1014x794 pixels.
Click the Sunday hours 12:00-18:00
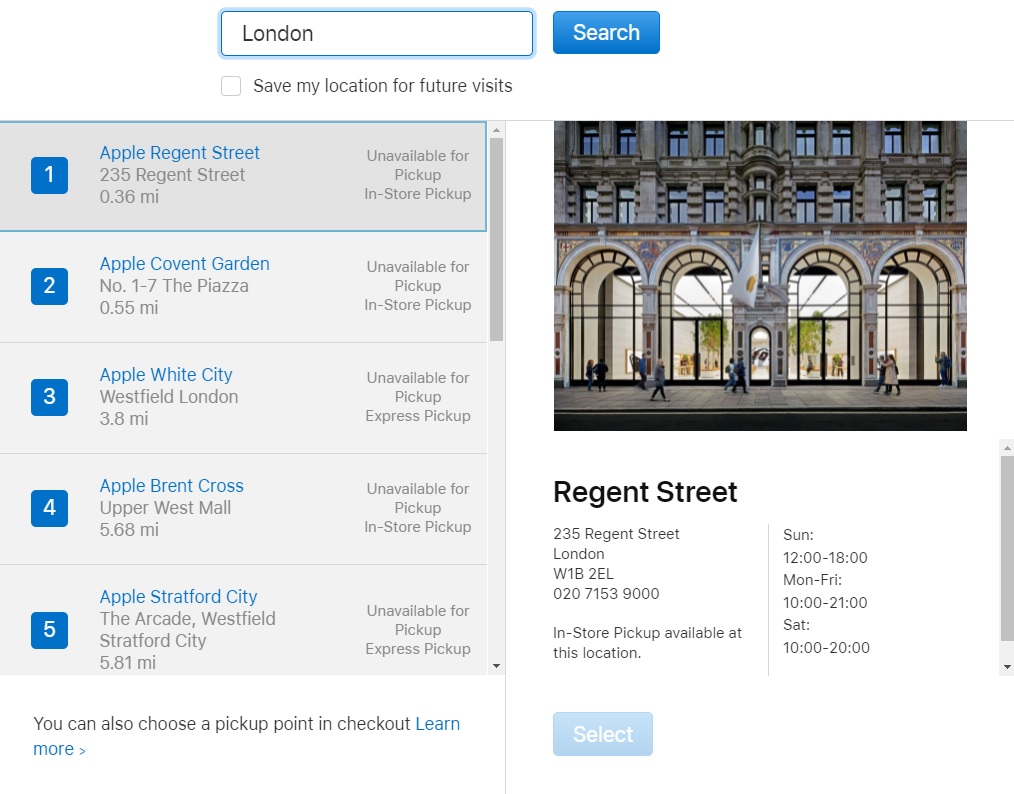pyautogui.click(x=825, y=557)
